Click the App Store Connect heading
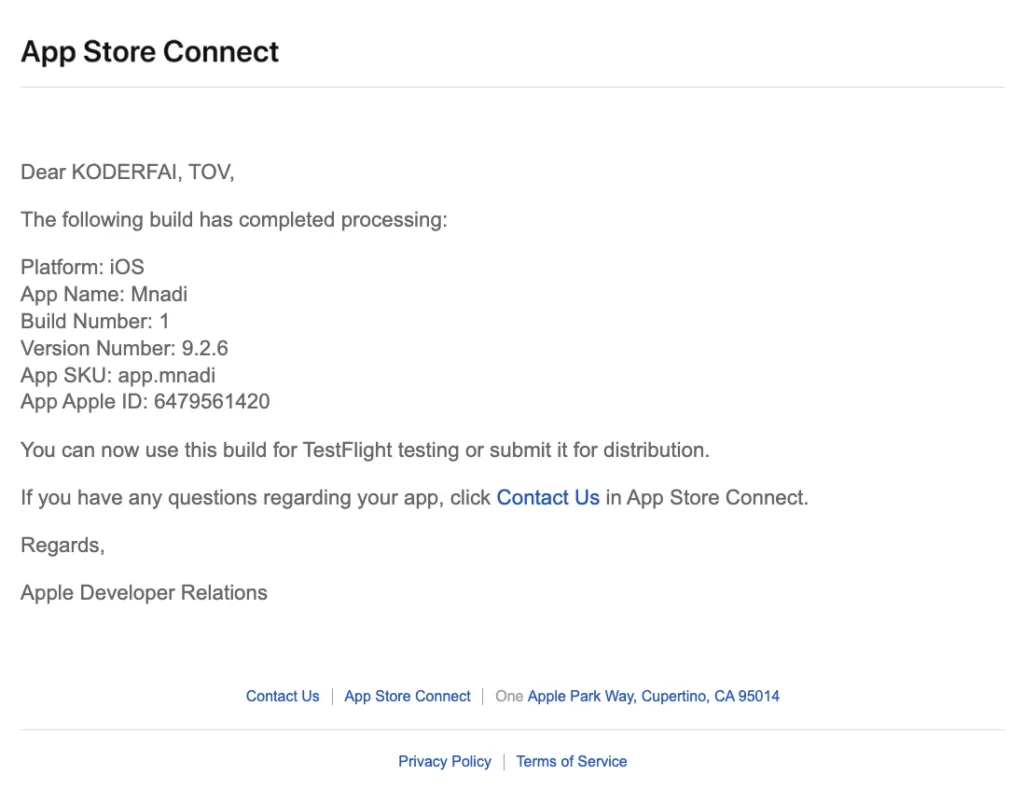The height and width of the screenshot is (789, 1024). click(149, 51)
